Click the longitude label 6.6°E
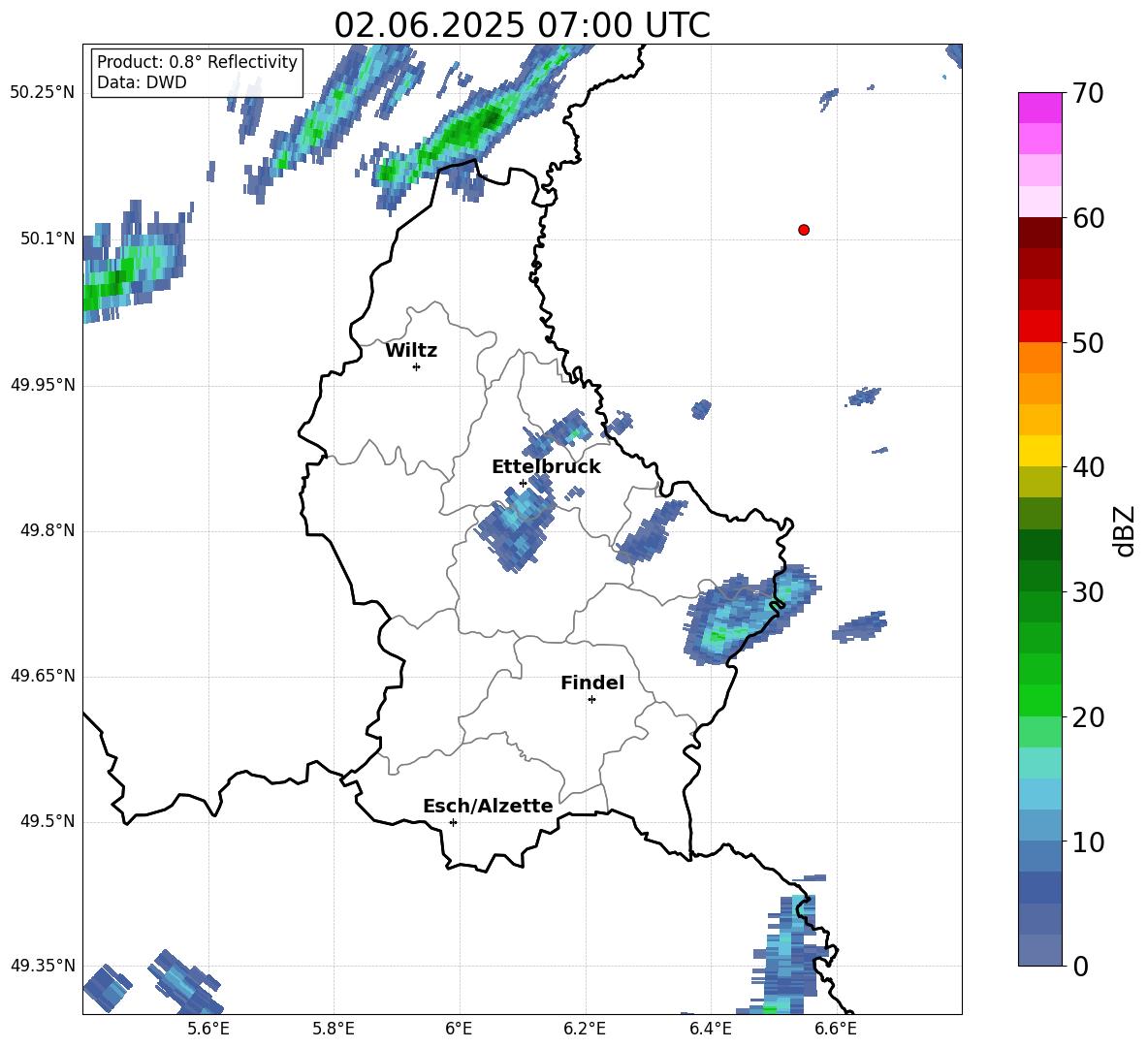This screenshot has width=1148, height=1048. click(x=836, y=1029)
